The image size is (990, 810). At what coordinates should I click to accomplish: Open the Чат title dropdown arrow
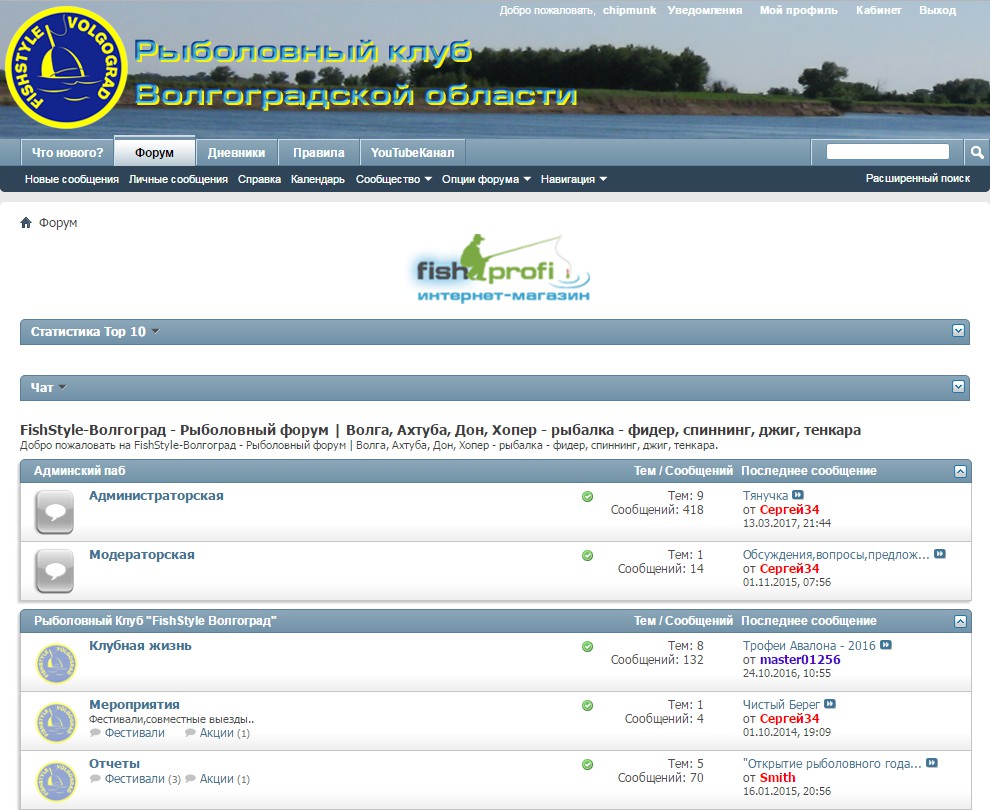pos(62,388)
